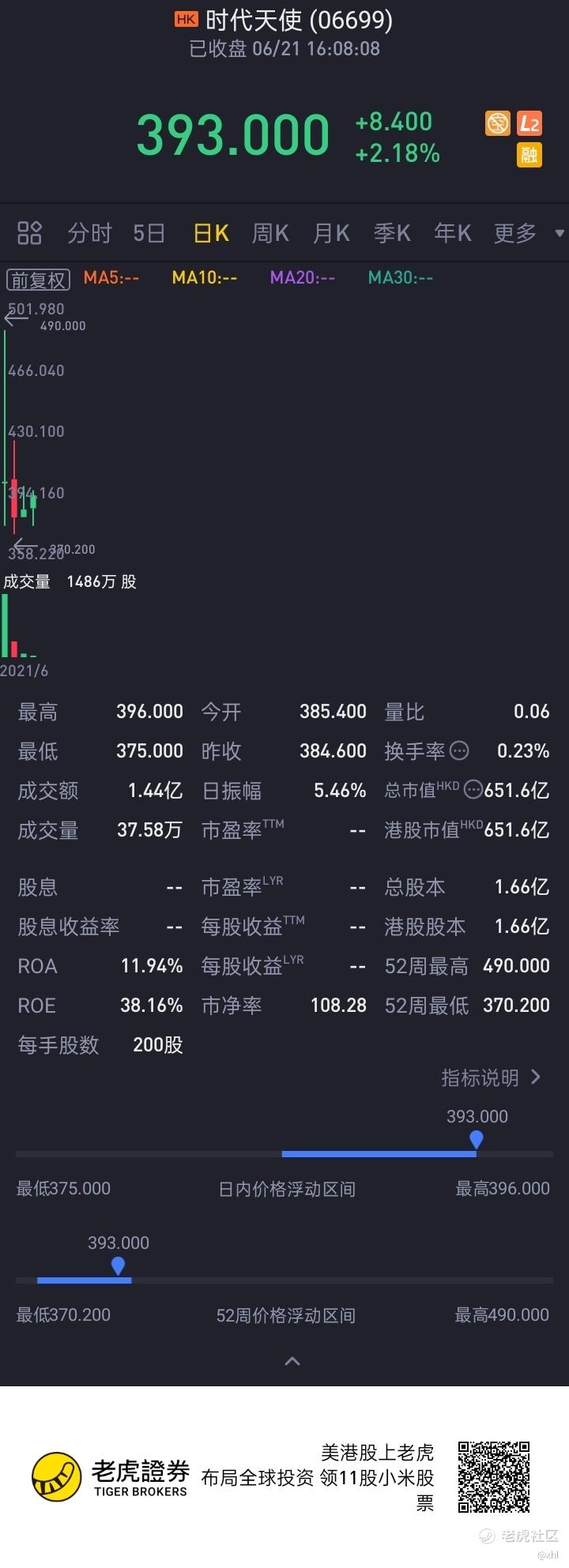Tap the yellow 融 margin badge
The width and height of the screenshot is (569, 1568).
point(529,155)
